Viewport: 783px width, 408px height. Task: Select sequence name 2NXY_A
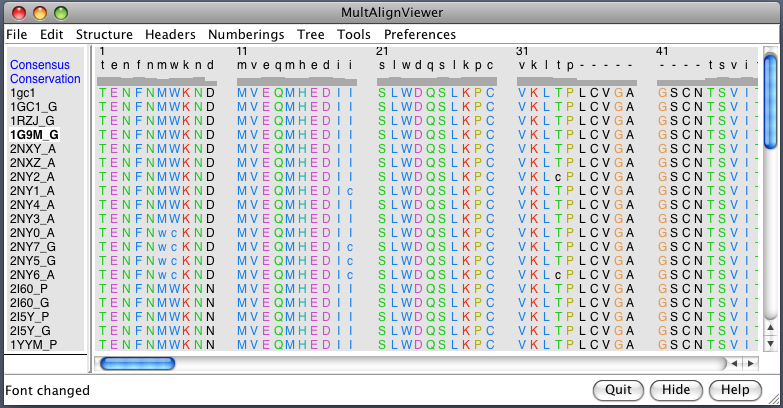pyautogui.click(x=33, y=149)
